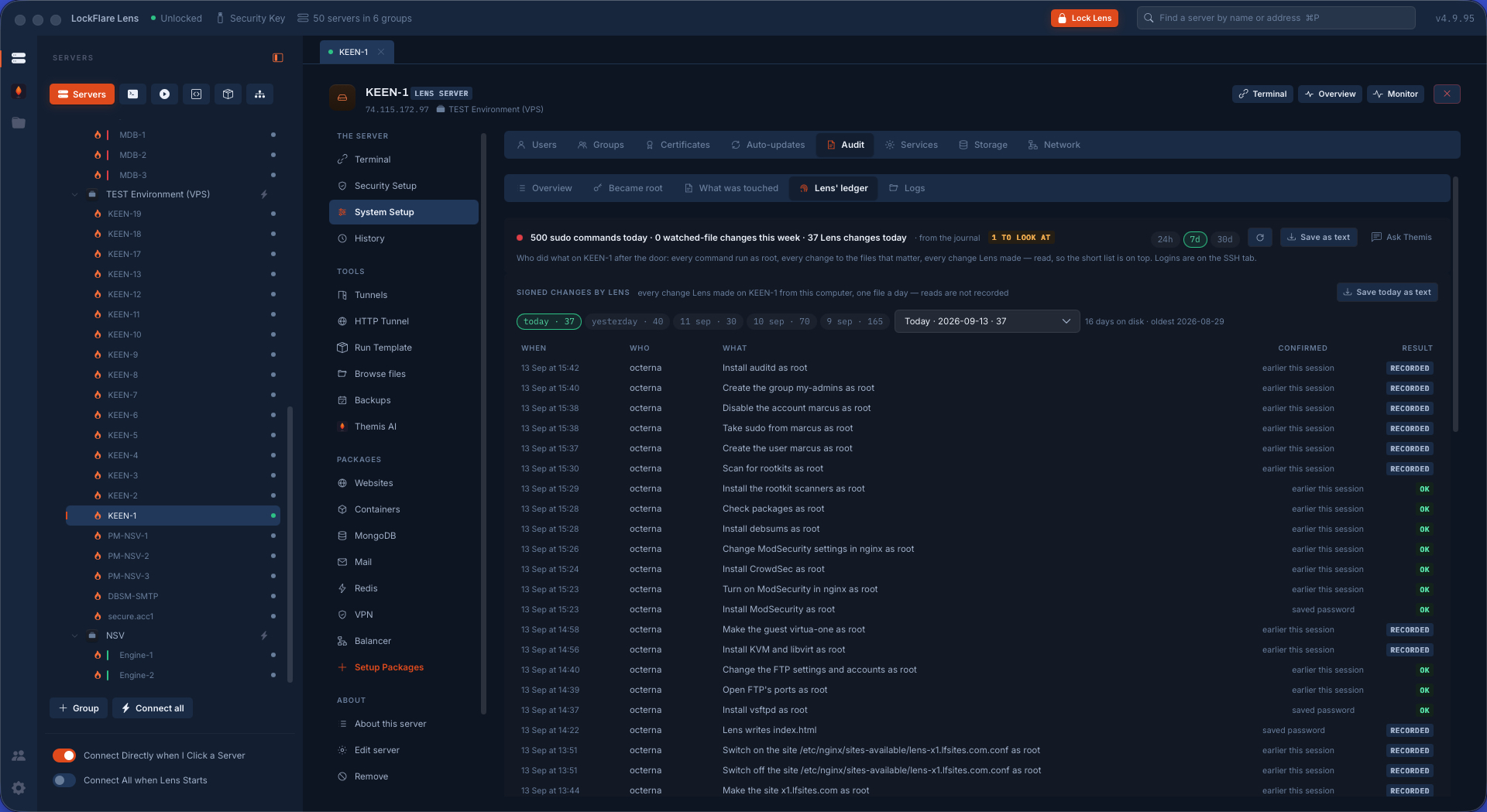The width and height of the screenshot is (1487, 812).
Task: Open the people icon at the rail bottom
Action: pos(19,755)
